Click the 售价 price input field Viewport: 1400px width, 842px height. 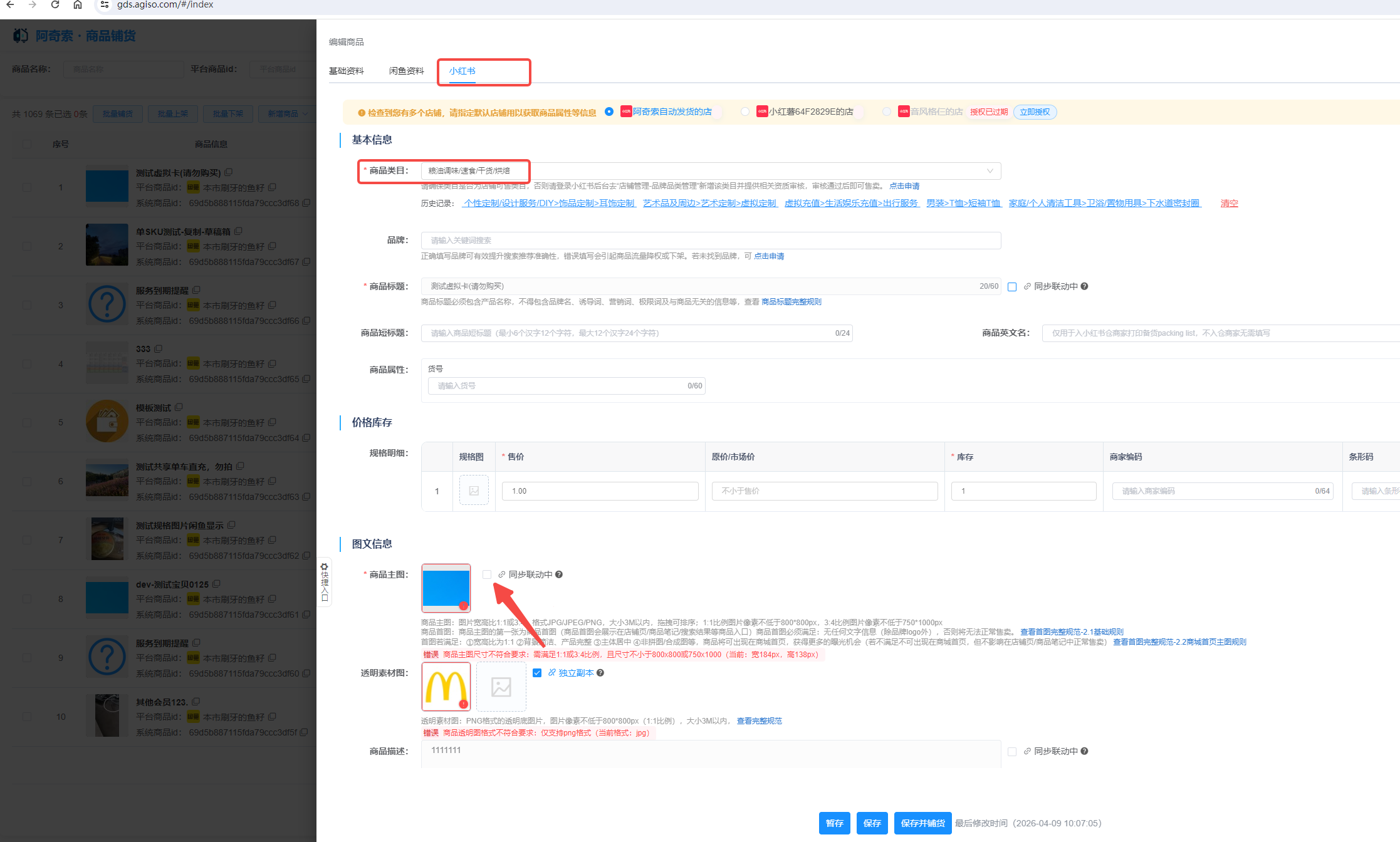click(599, 491)
